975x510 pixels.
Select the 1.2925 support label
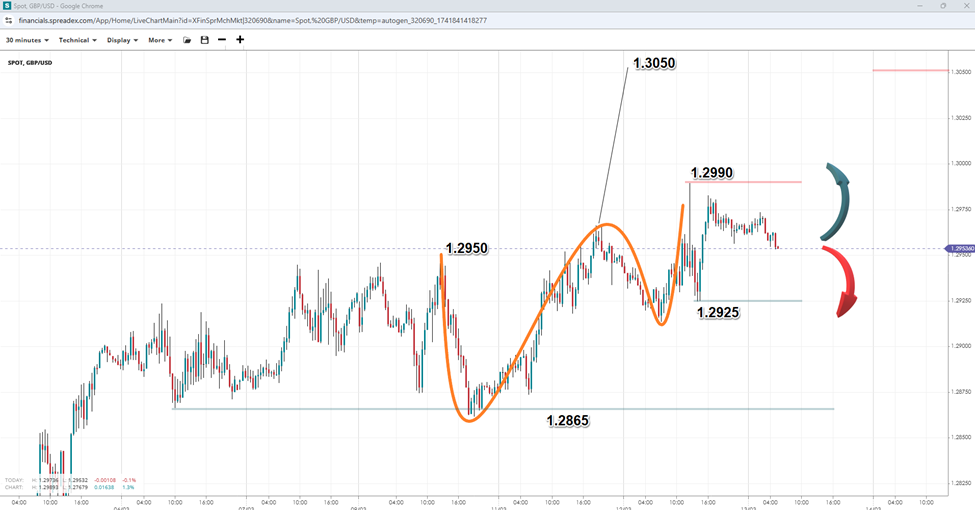[x=718, y=313]
